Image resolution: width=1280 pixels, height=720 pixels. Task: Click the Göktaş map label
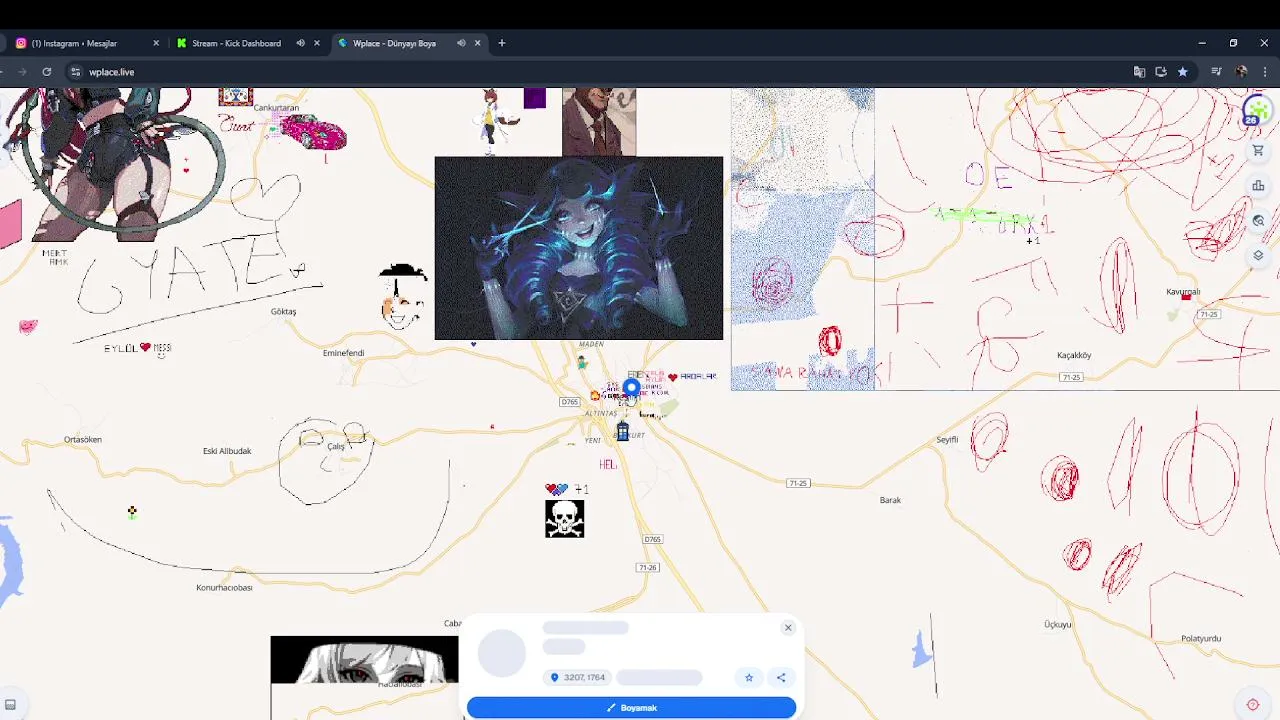(283, 311)
